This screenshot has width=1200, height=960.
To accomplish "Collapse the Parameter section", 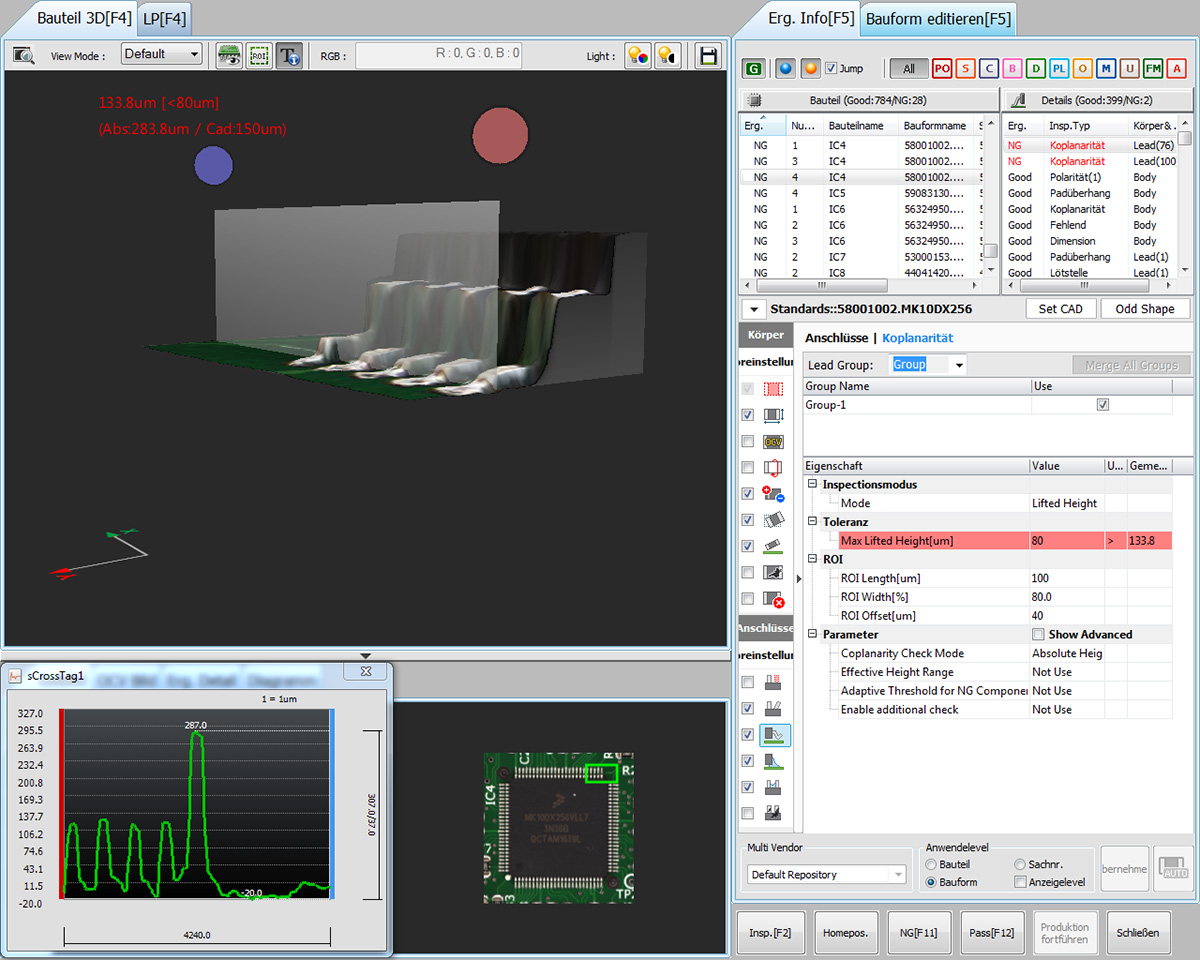I will (812, 635).
